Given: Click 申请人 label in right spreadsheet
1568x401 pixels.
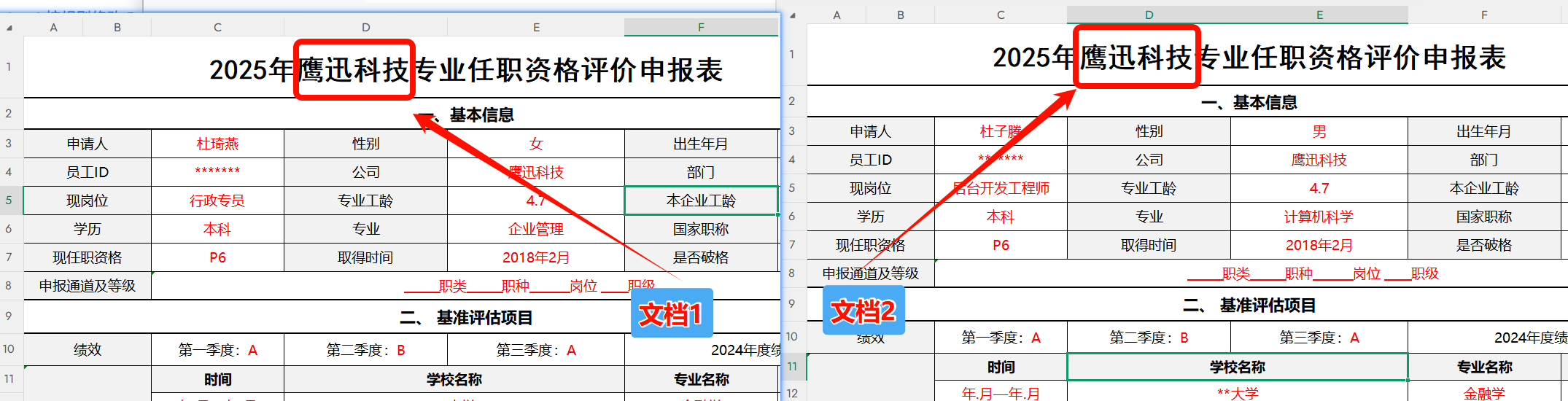Looking at the screenshot, I should point(871,131).
